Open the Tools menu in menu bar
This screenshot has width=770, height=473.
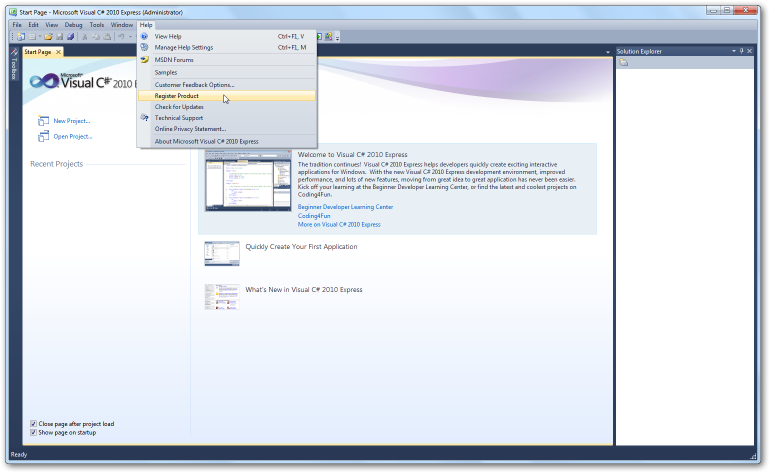(x=96, y=24)
